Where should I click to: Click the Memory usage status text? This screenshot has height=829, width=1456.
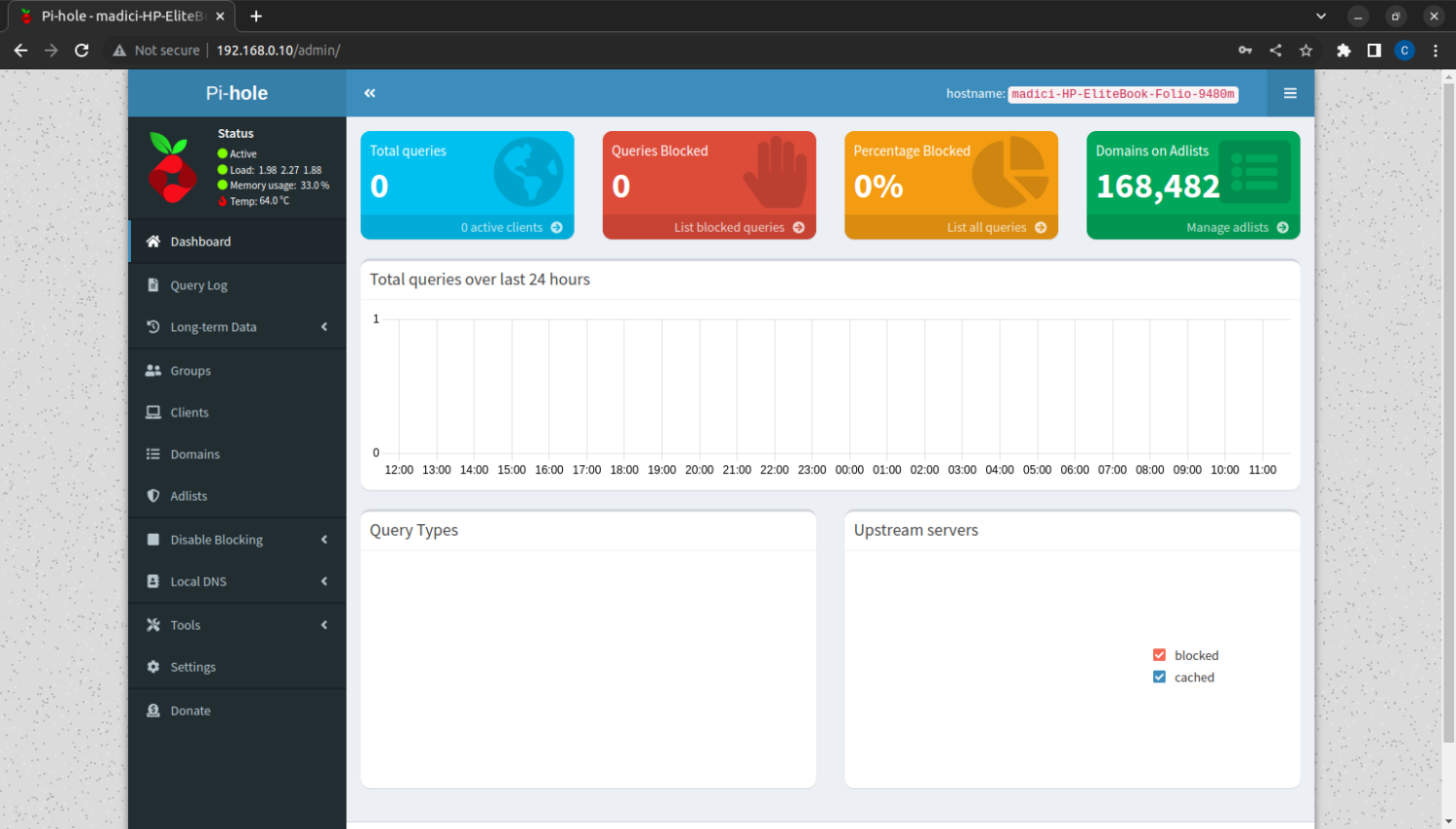[280, 185]
